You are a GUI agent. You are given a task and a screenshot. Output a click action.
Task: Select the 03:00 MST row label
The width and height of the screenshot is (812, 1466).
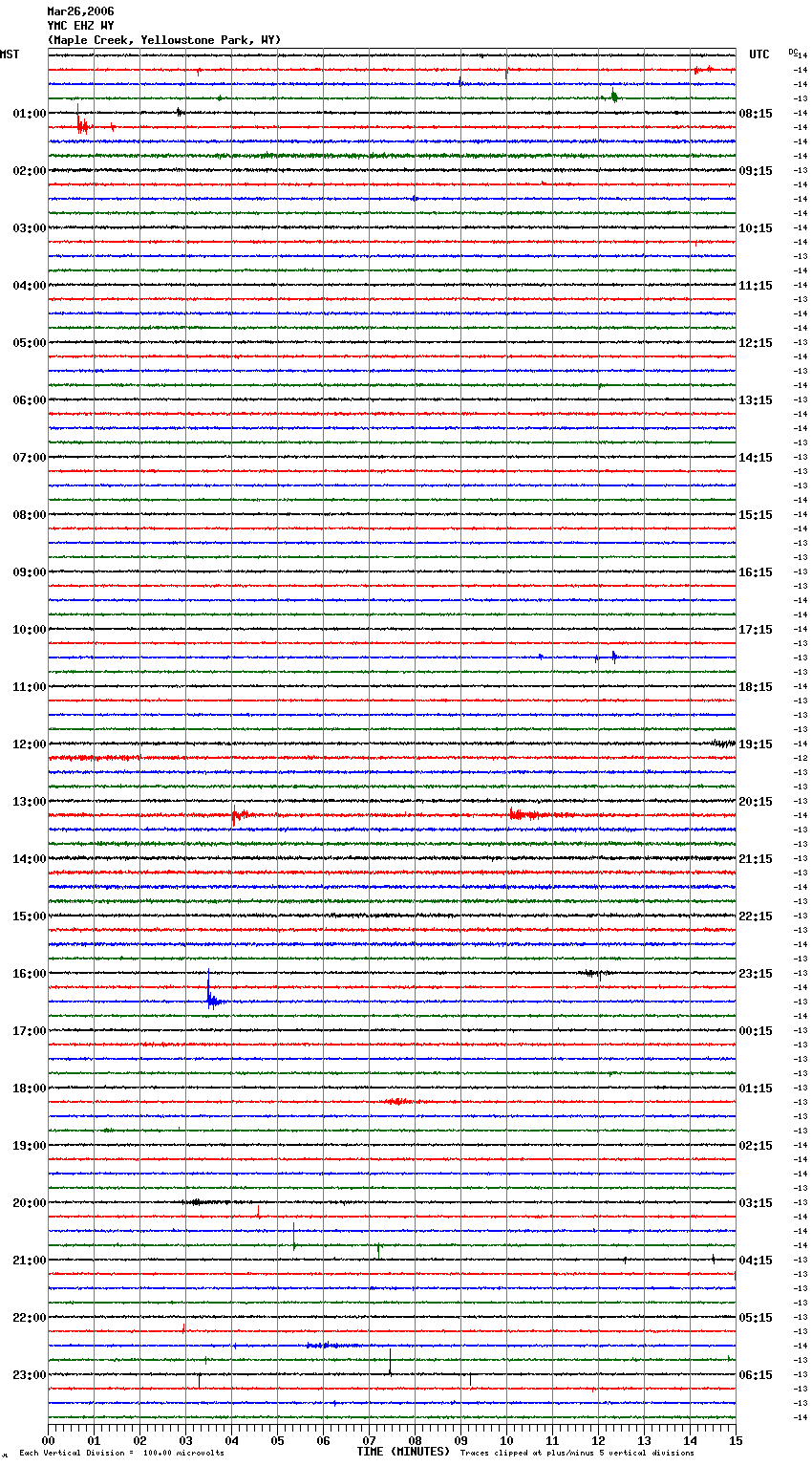pos(29,228)
